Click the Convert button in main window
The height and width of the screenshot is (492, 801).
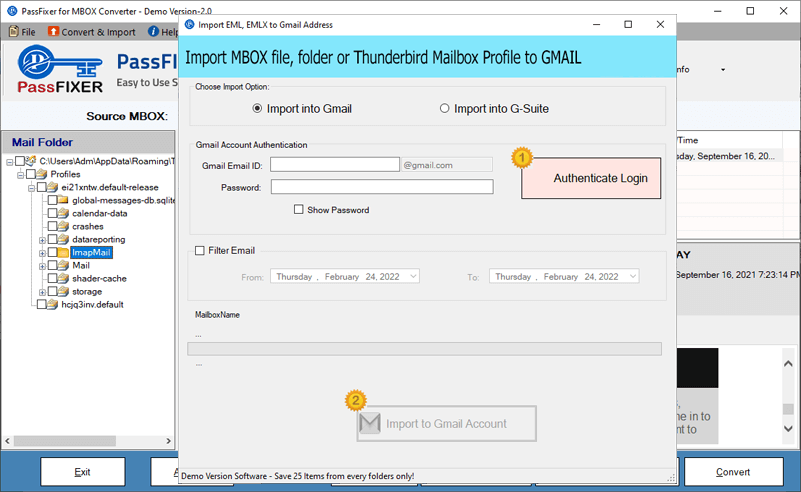[733, 472]
